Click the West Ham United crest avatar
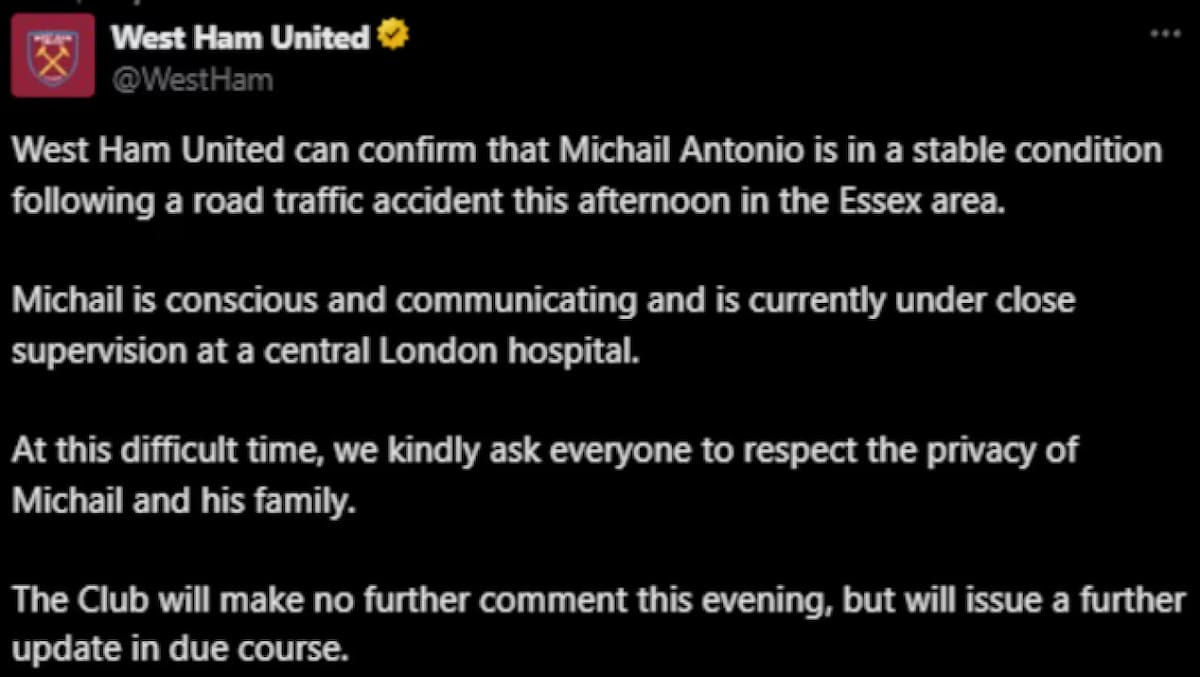The height and width of the screenshot is (677, 1200). tap(52, 56)
